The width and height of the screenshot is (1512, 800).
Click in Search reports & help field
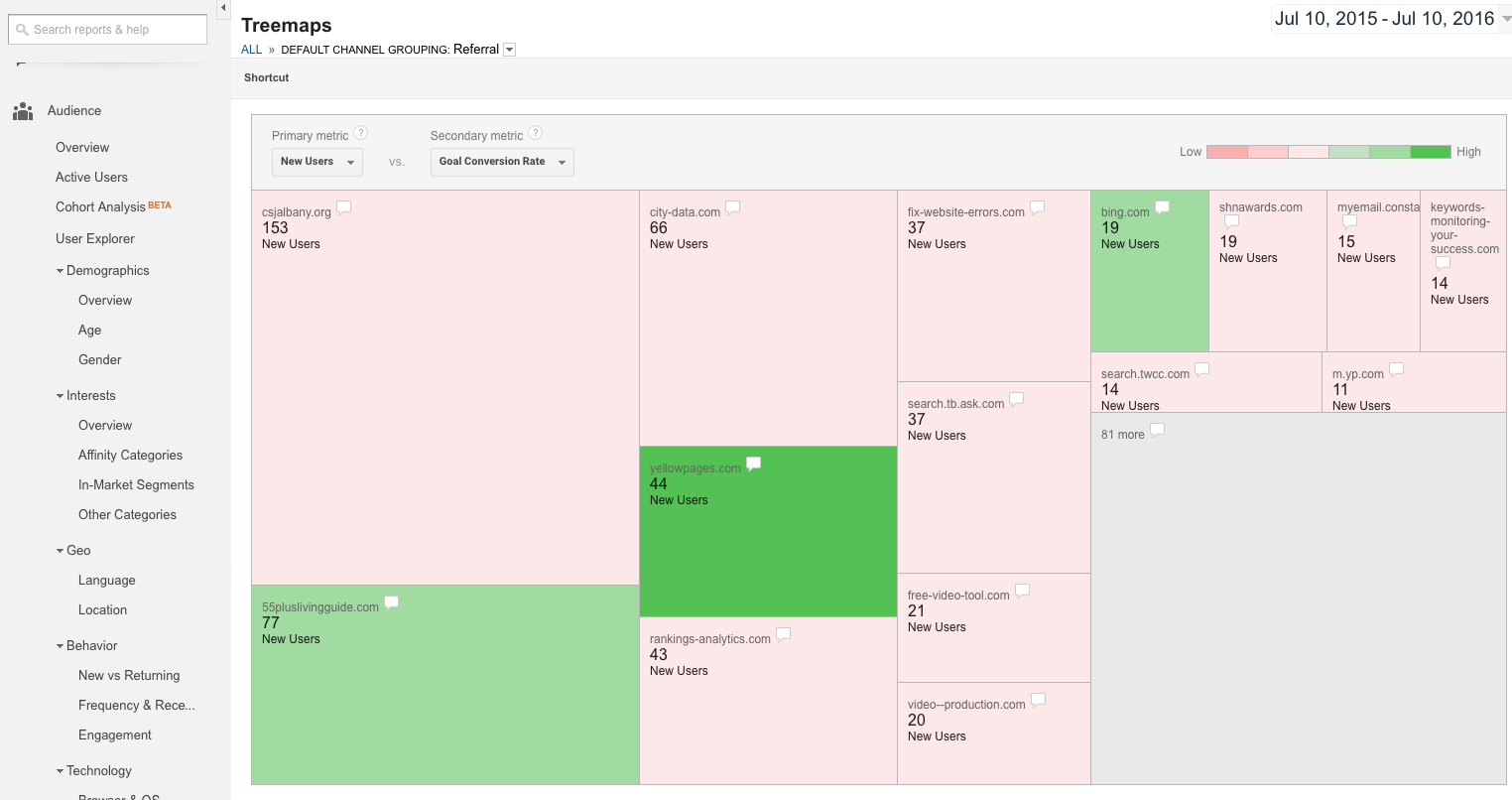point(107,30)
